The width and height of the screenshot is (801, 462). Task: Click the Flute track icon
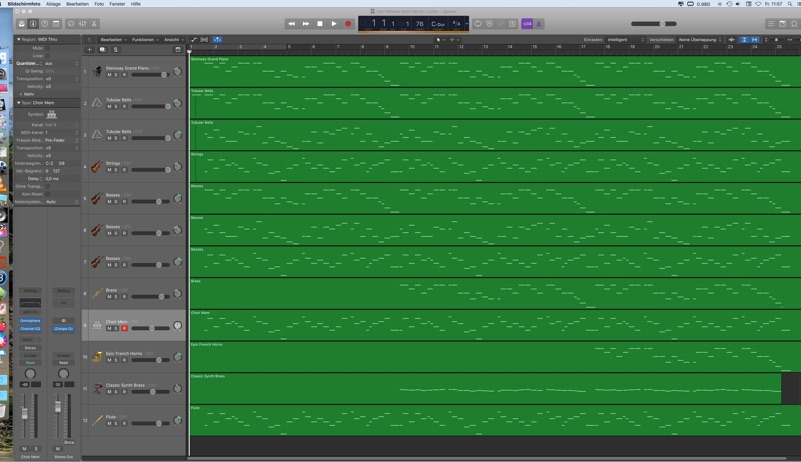tap(97, 420)
